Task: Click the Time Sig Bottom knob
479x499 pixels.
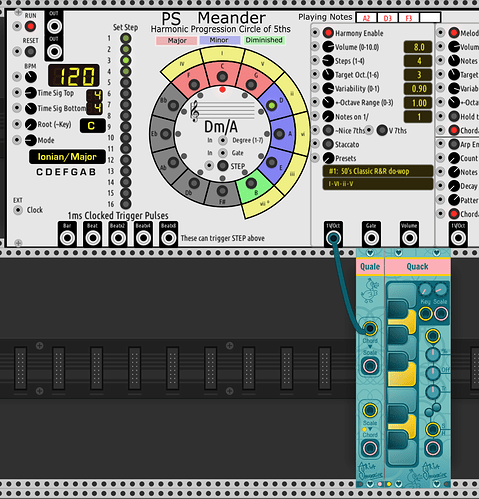Action: point(31,108)
